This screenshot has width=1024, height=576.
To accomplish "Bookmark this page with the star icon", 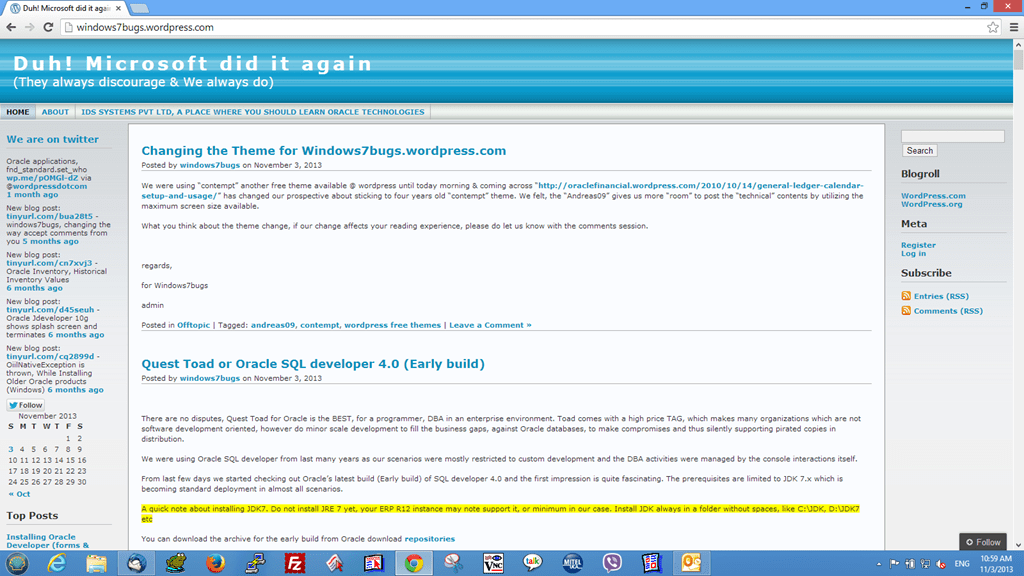I will pos(993,27).
